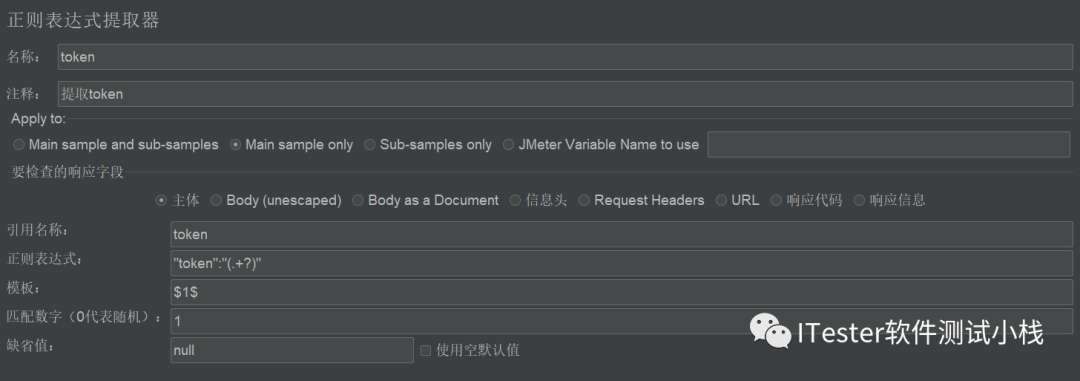Select Sub-samples only radio button
This screenshot has width=1080, height=381.
(x=370, y=145)
